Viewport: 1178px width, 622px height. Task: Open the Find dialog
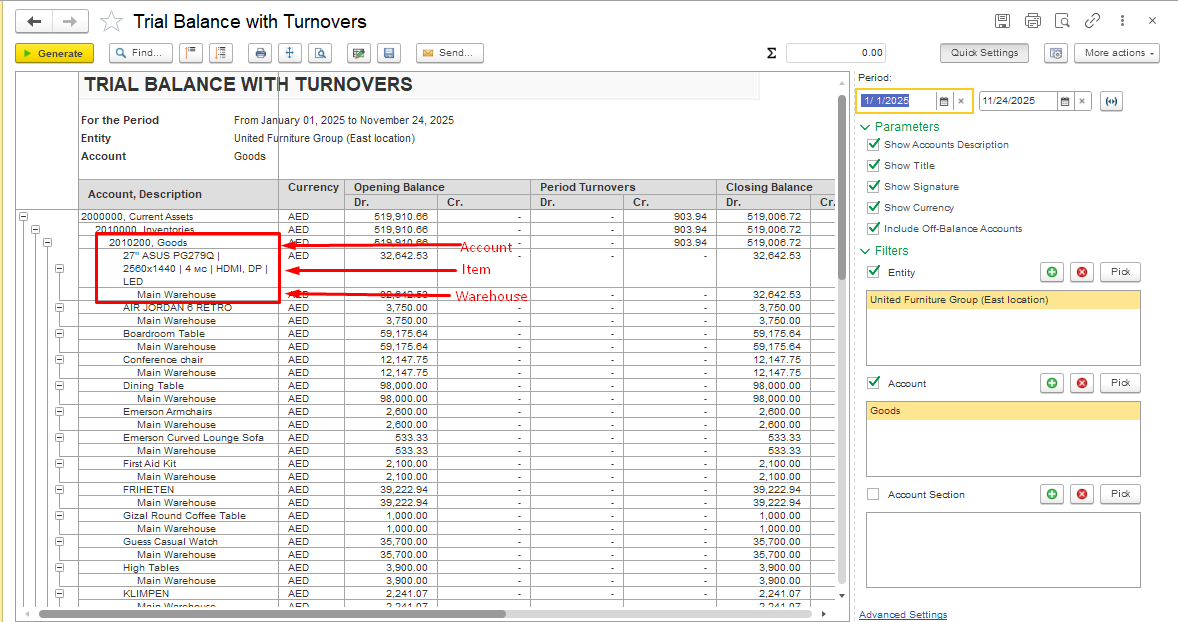click(140, 53)
